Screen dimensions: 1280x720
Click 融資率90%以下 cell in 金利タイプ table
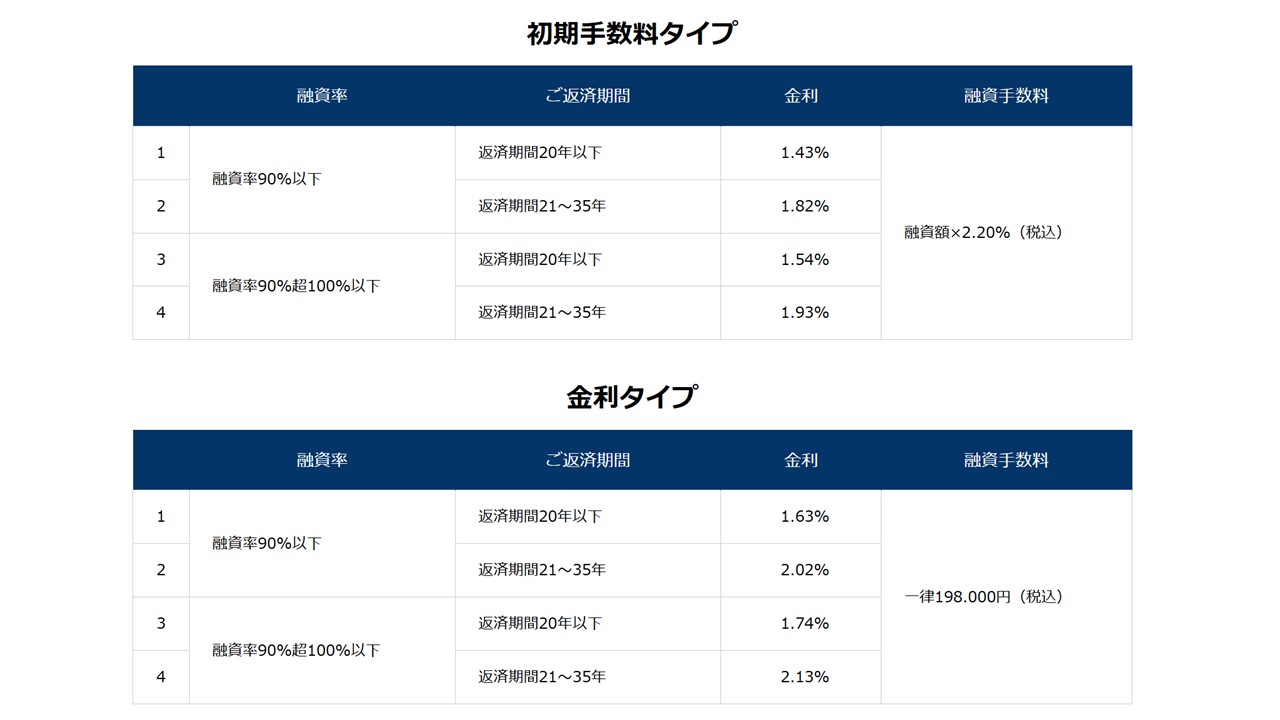(x=267, y=544)
